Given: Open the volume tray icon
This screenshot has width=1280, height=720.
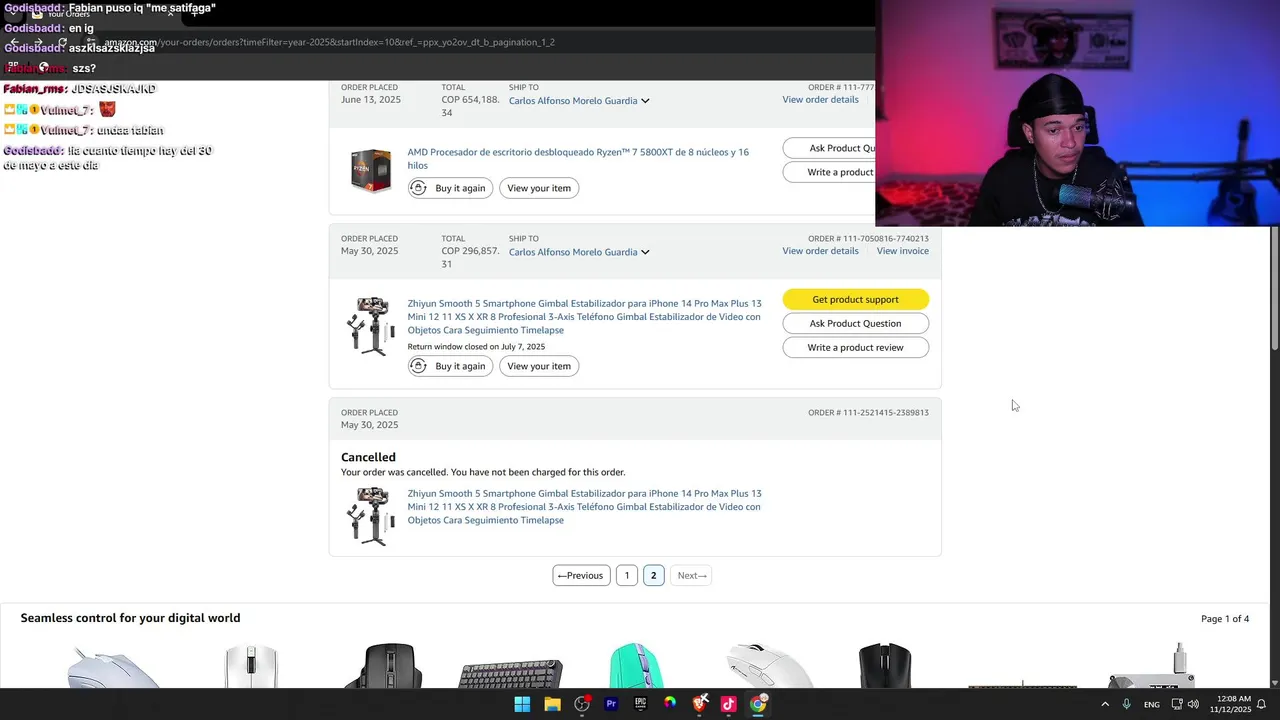Looking at the screenshot, I should click(1193, 704).
